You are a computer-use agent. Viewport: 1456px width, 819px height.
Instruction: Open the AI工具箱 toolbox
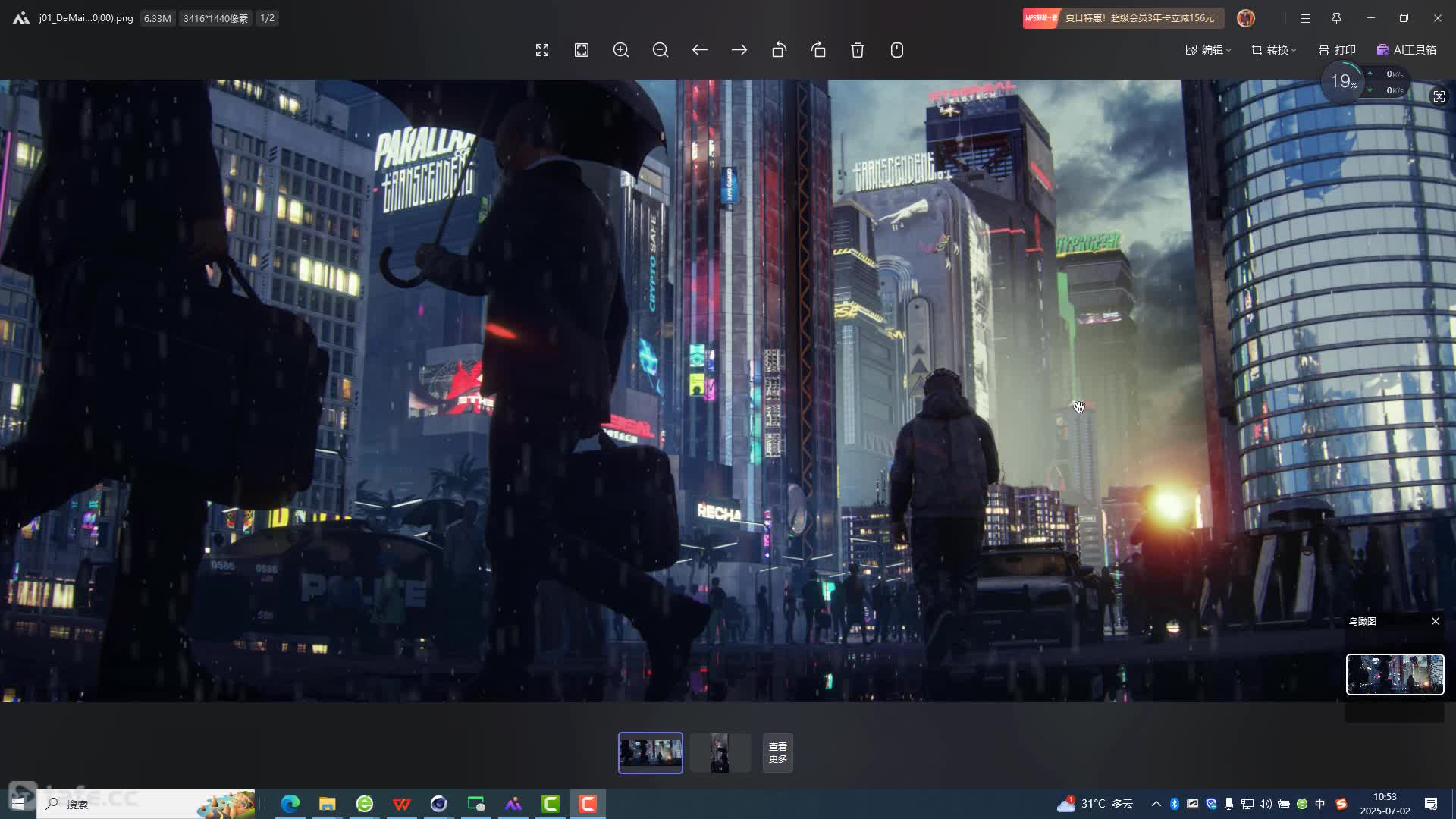1407,50
